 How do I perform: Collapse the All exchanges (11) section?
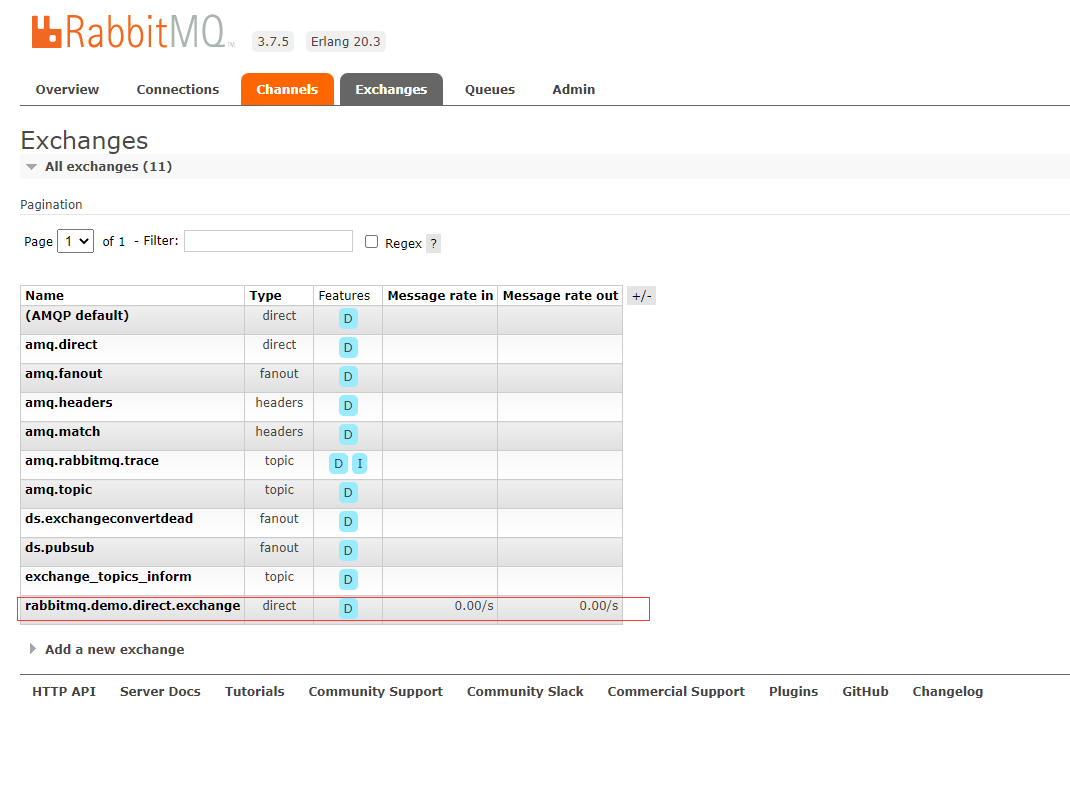pyautogui.click(x=108, y=167)
